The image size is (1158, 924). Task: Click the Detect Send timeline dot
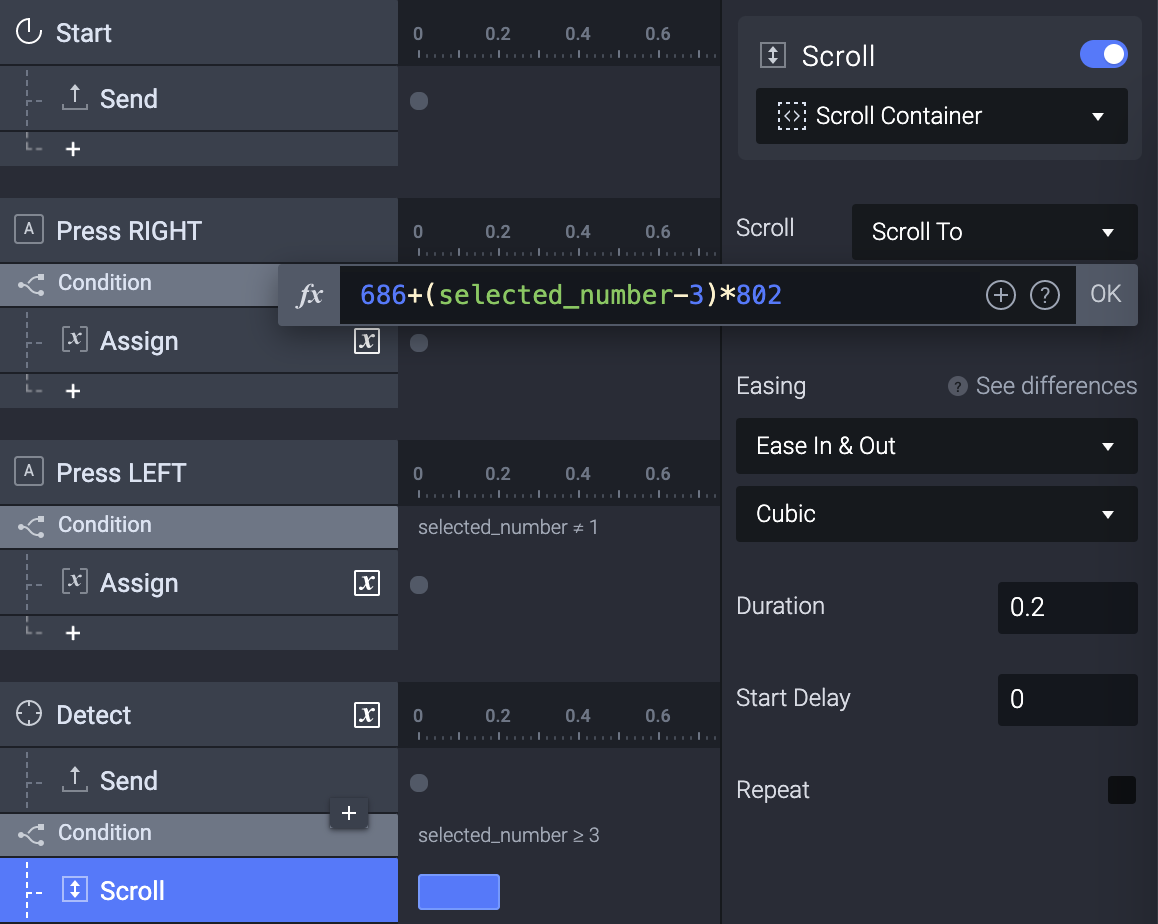(x=419, y=783)
